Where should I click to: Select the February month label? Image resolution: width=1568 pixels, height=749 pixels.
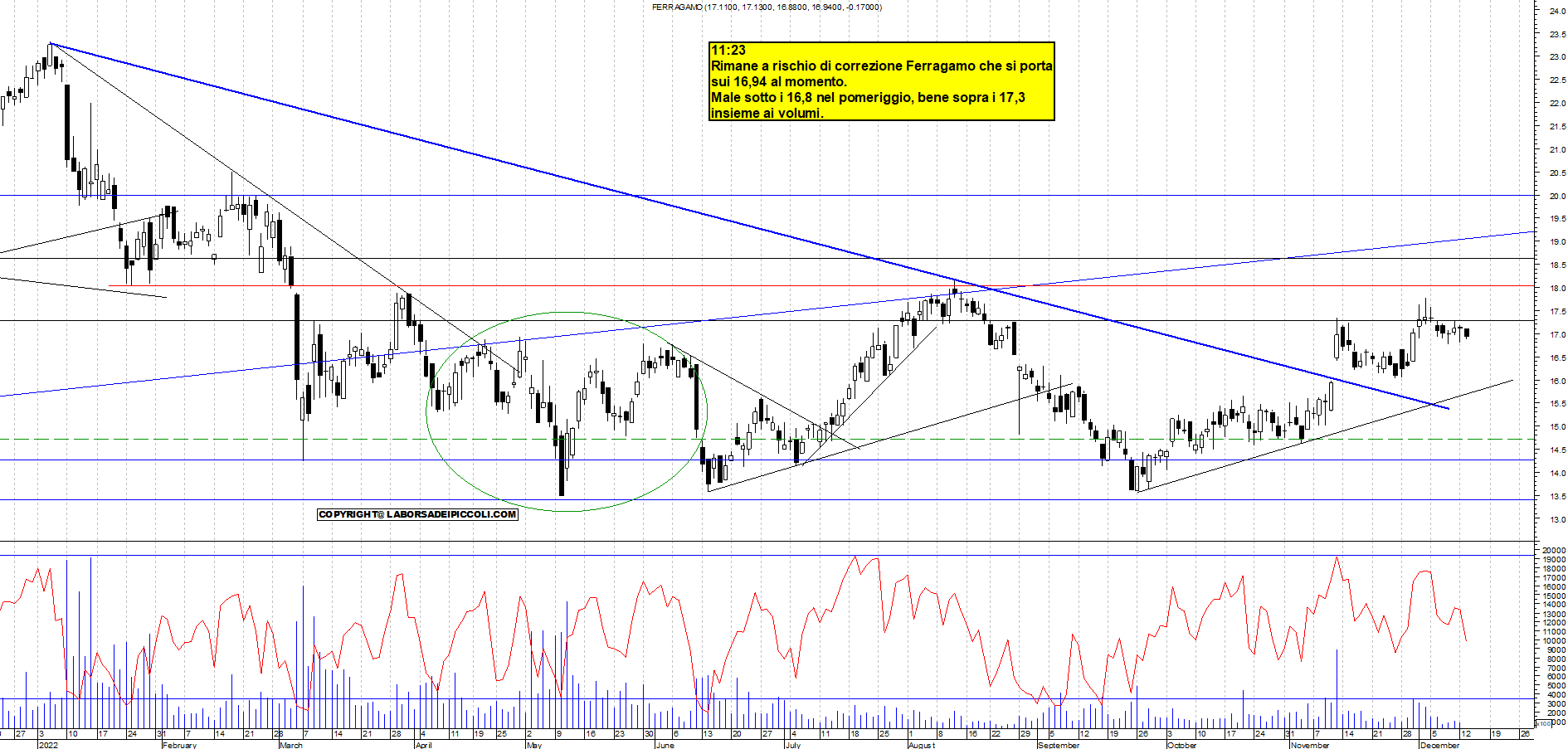(180, 745)
